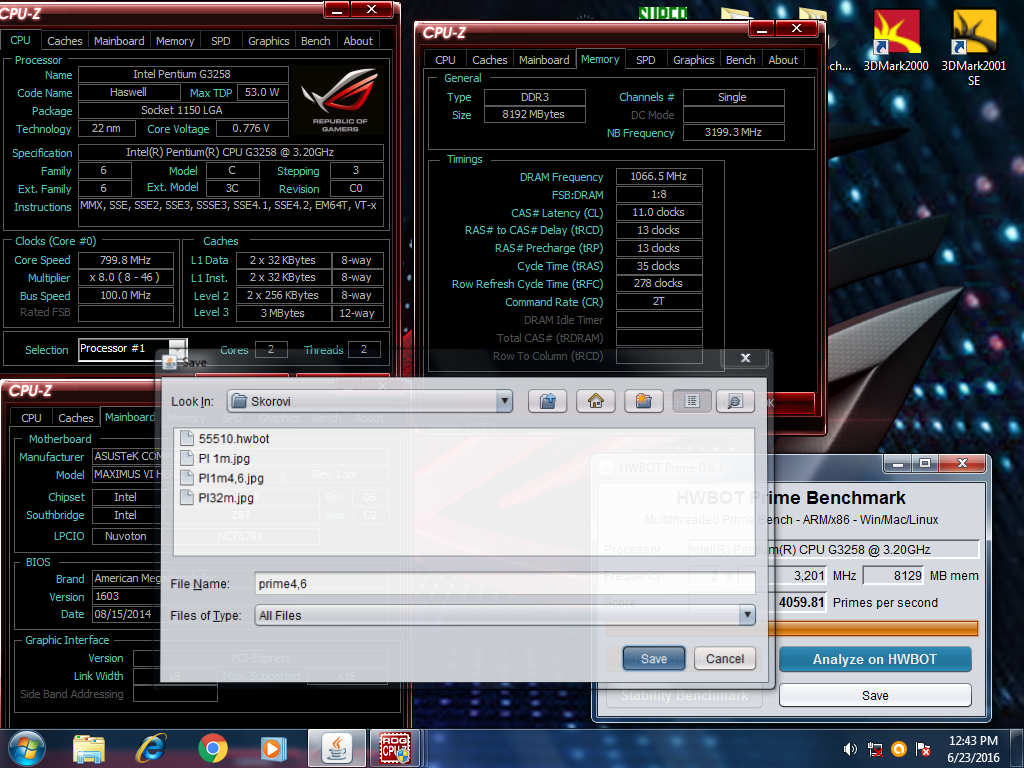Open the volume control in system tray
The image size is (1024, 768).
click(x=850, y=749)
